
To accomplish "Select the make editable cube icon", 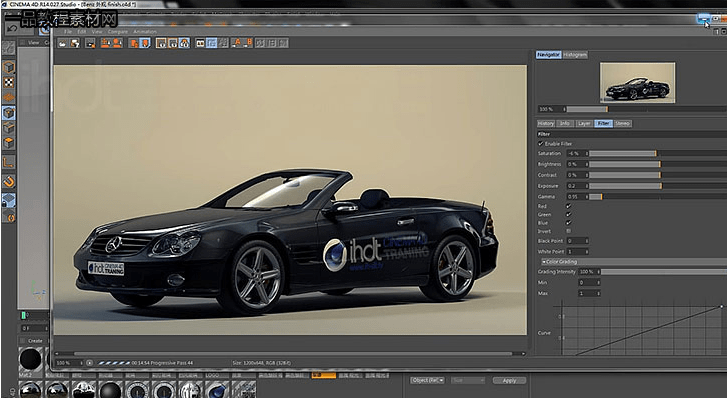I will (x=9, y=67).
